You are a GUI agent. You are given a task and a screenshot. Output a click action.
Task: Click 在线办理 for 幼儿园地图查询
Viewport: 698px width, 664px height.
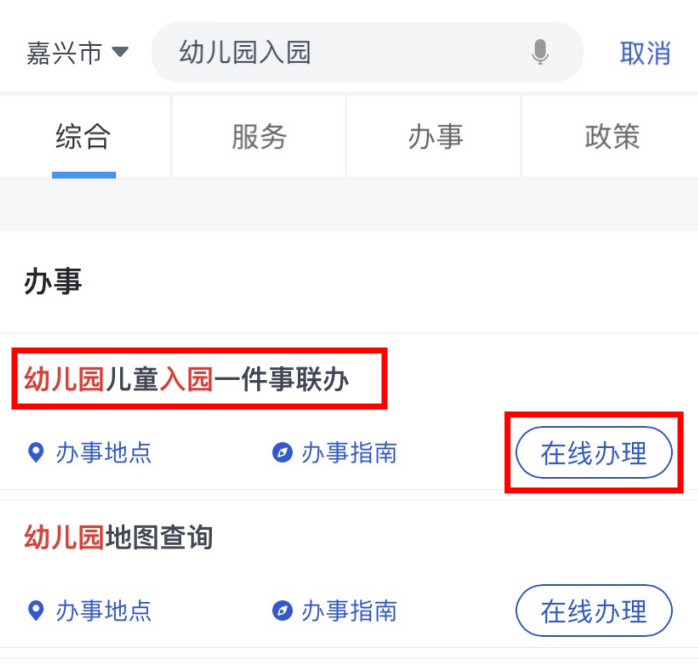594,610
